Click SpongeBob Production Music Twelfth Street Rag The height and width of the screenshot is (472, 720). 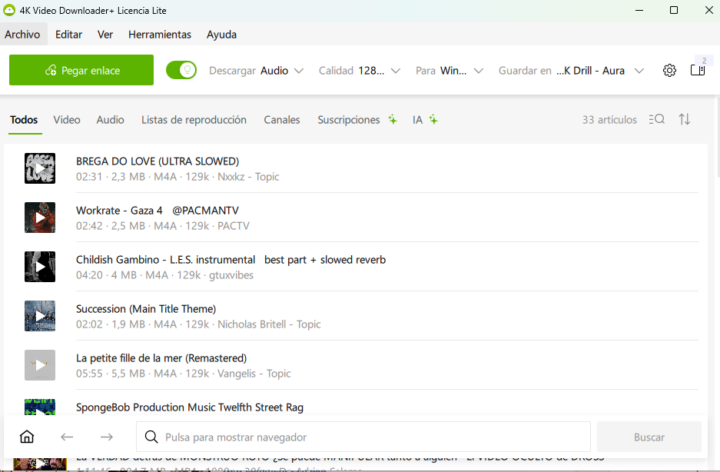(x=190, y=407)
